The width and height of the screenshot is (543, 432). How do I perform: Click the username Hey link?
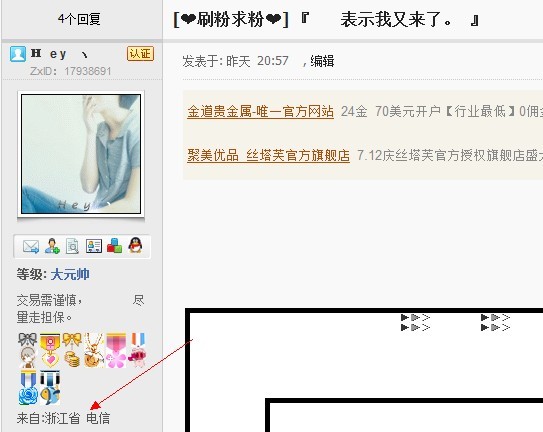click(59, 54)
